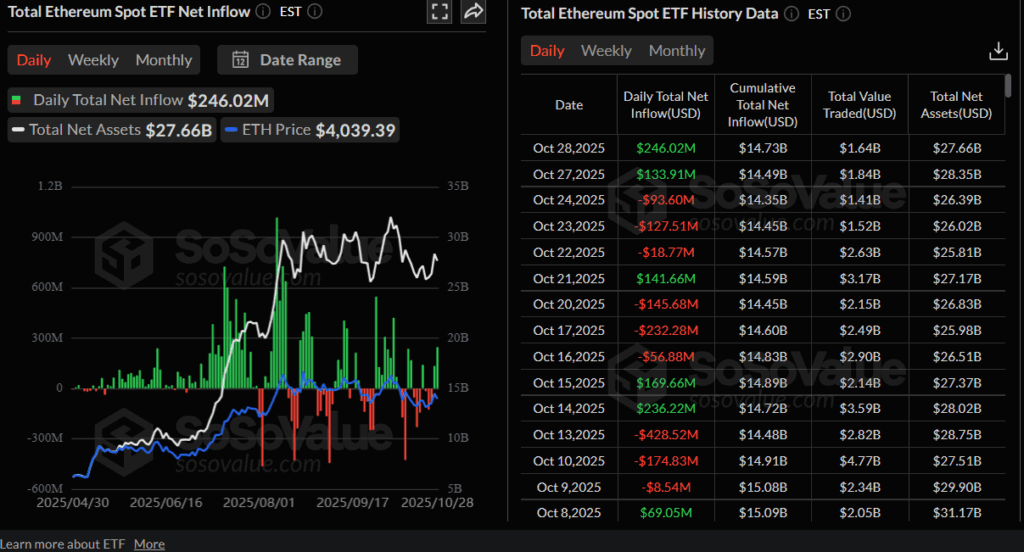Select Daily tab in chart panel
Image resolution: width=1024 pixels, height=552 pixels.
click(34, 60)
